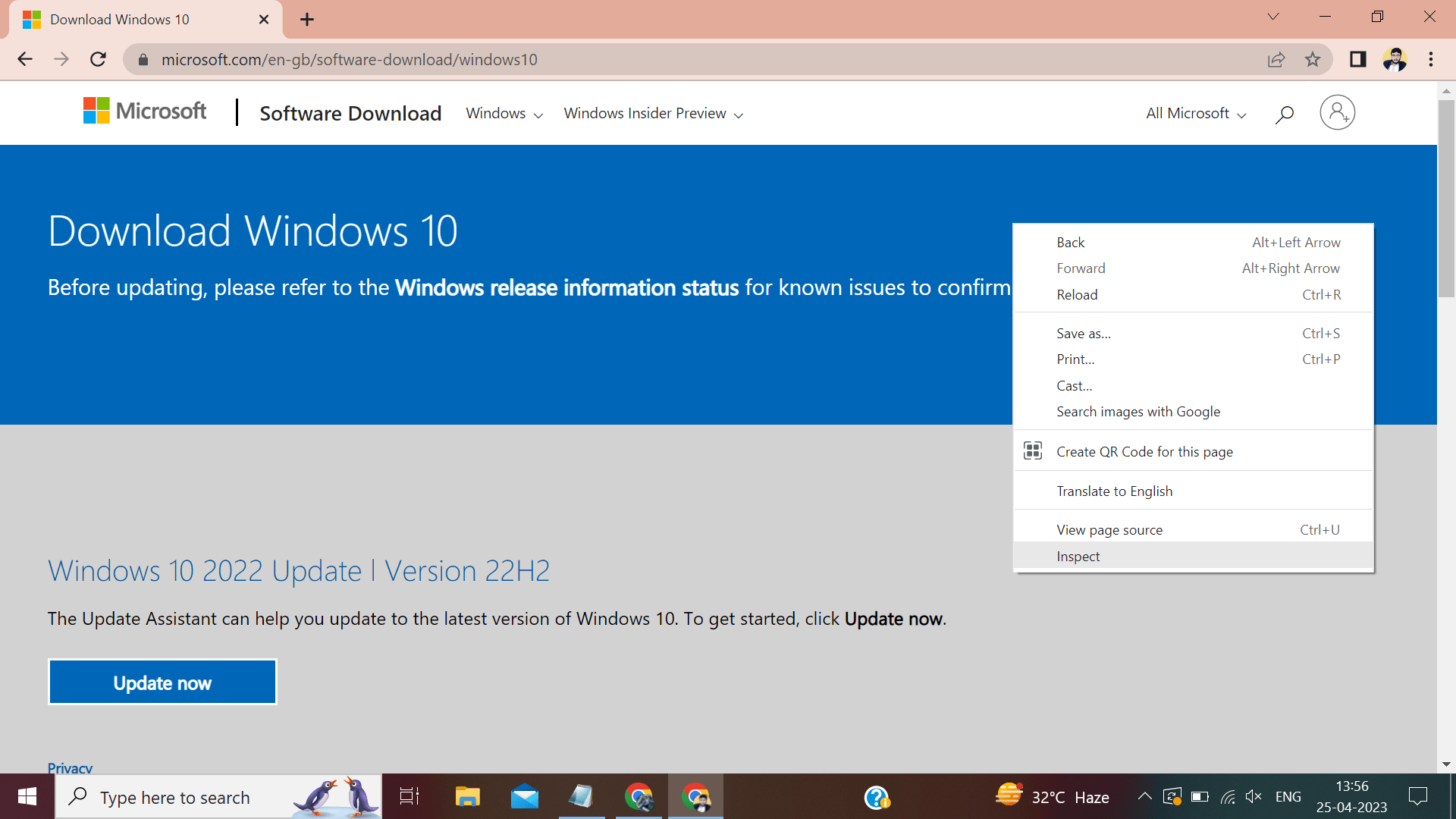The height and width of the screenshot is (819, 1456).
Task: Open the Chrome profile avatar
Action: (1395, 59)
